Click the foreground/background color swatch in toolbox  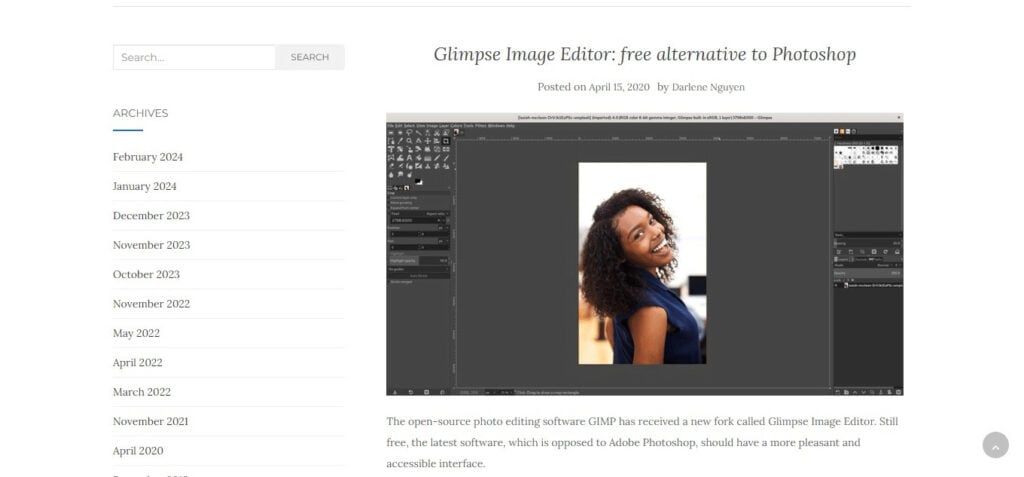click(419, 182)
